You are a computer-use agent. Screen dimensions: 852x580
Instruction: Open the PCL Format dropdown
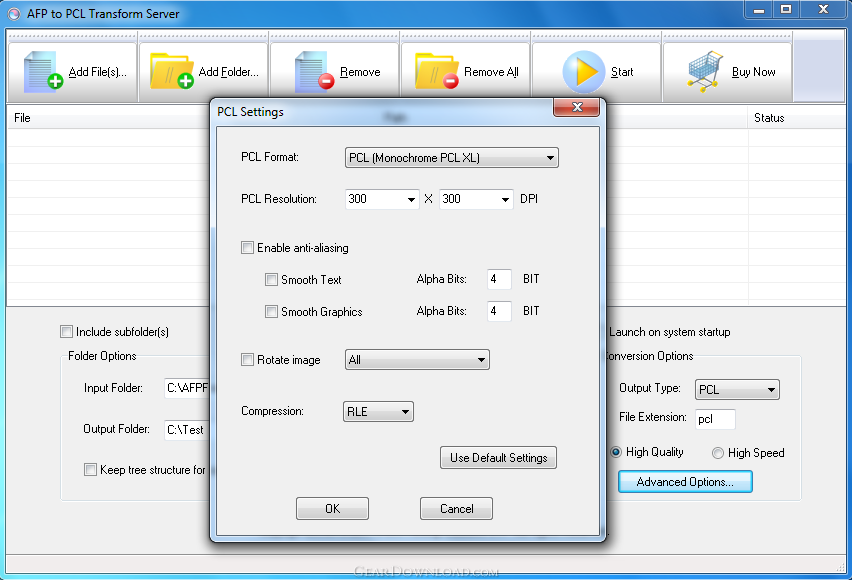click(x=452, y=158)
